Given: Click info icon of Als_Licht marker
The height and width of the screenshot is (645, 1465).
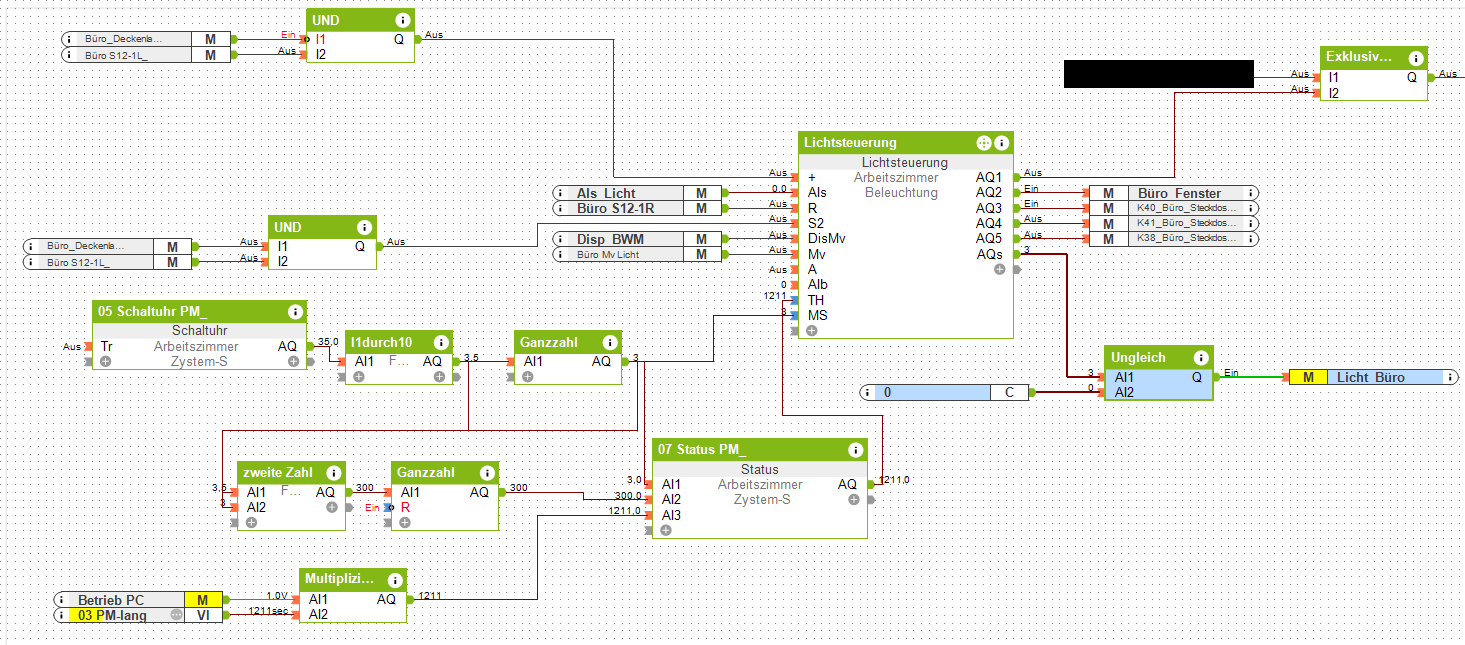Looking at the screenshot, I should click(559, 193).
